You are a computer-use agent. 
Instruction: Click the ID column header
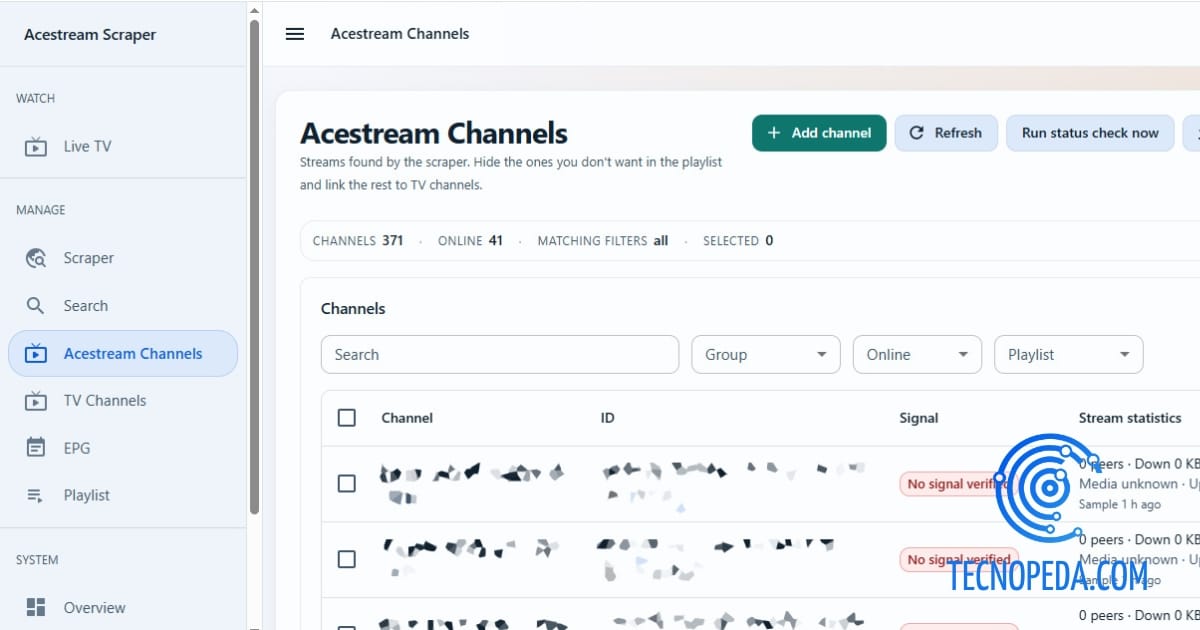coord(607,418)
